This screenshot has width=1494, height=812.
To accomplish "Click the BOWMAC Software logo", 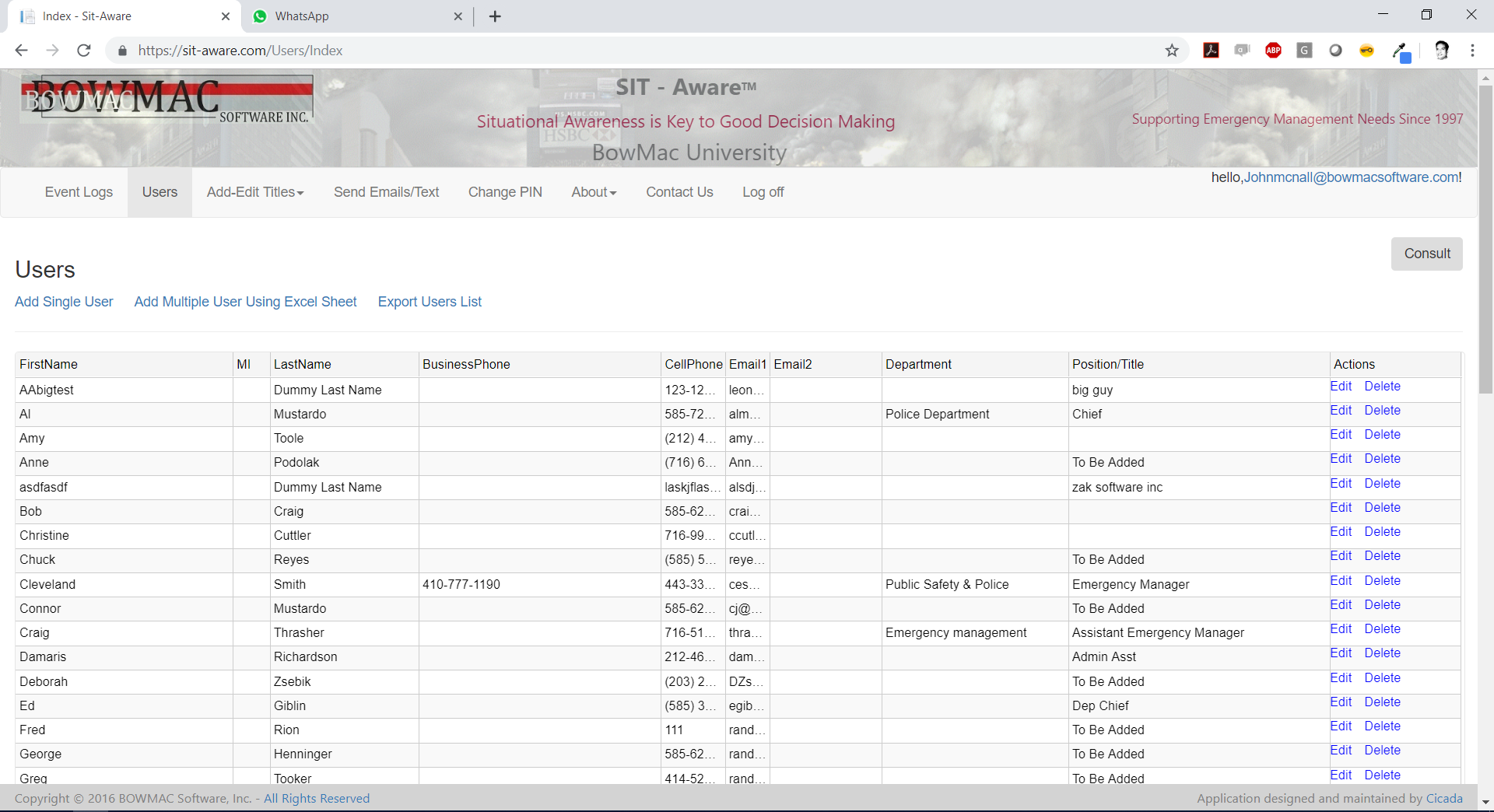I will (167, 100).
